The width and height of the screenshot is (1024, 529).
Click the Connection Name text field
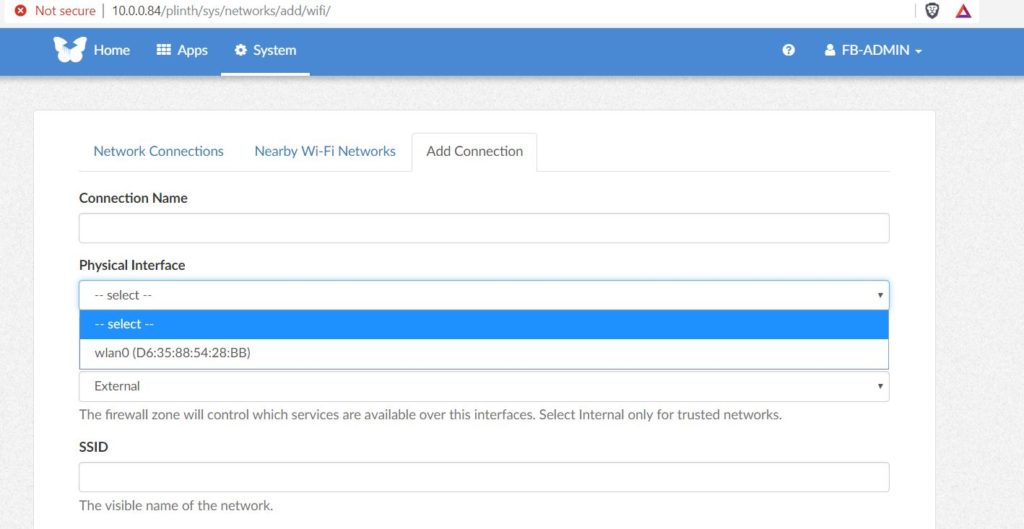point(484,228)
